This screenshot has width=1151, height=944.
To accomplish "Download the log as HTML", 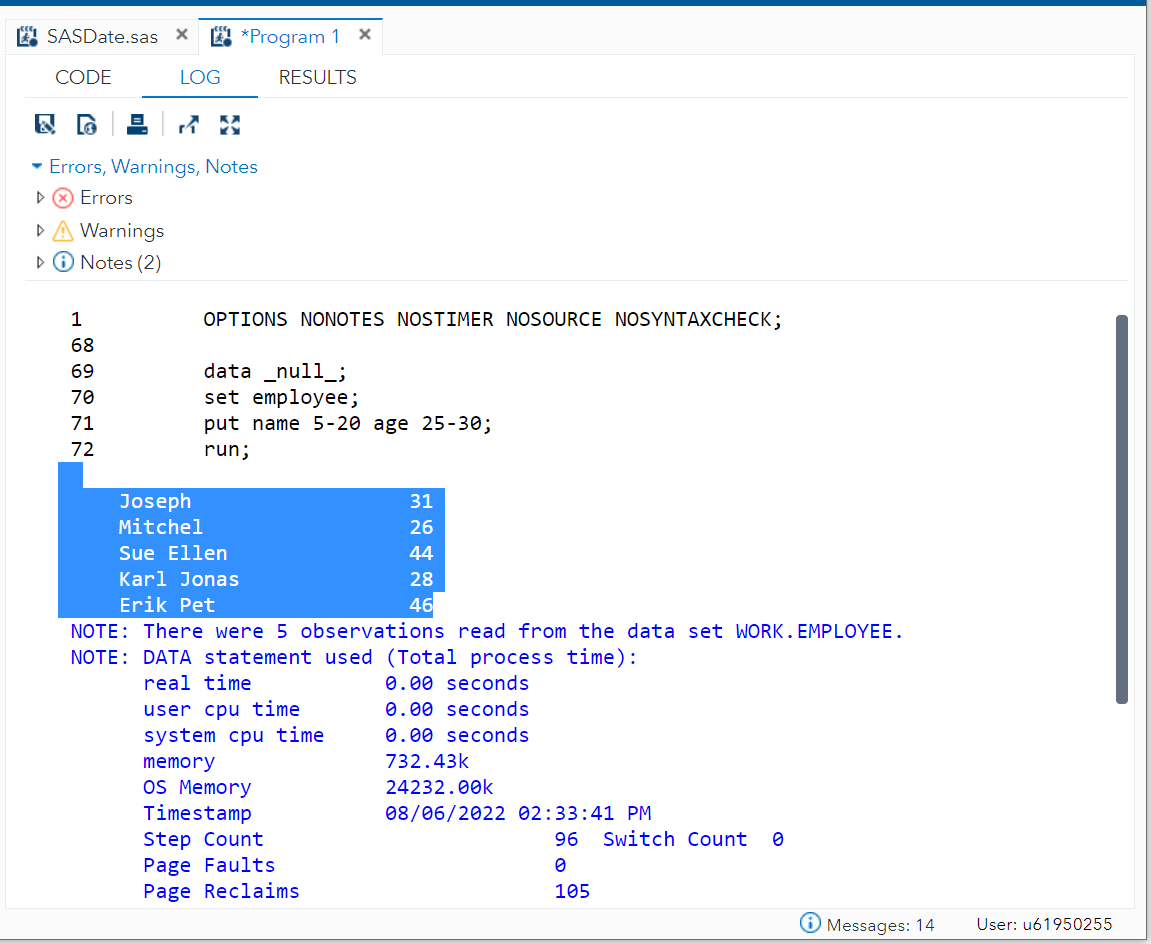I will pyautogui.click(x=87, y=124).
